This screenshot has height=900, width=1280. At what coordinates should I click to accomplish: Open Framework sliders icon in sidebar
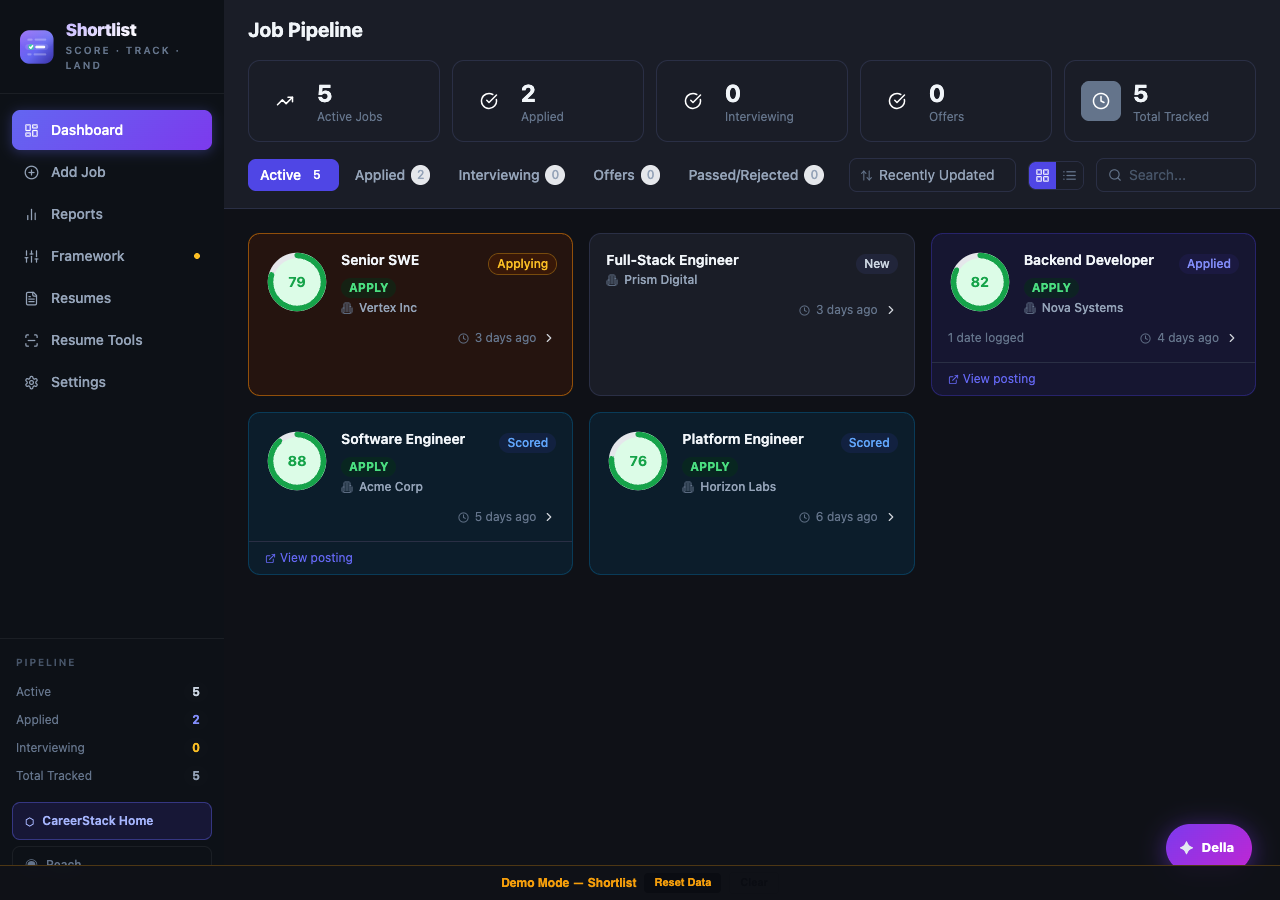pos(31,256)
